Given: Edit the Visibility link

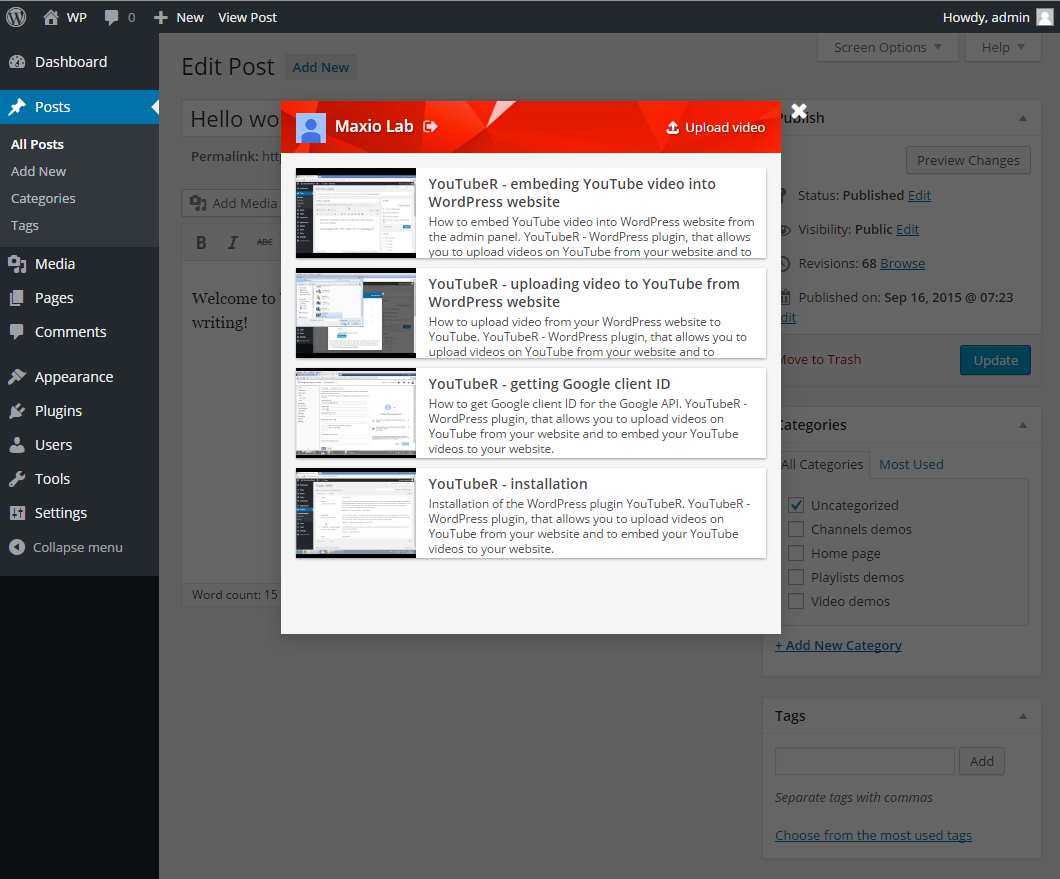Looking at the screenshot, I should pyautogui.click(x=907, y=229).
